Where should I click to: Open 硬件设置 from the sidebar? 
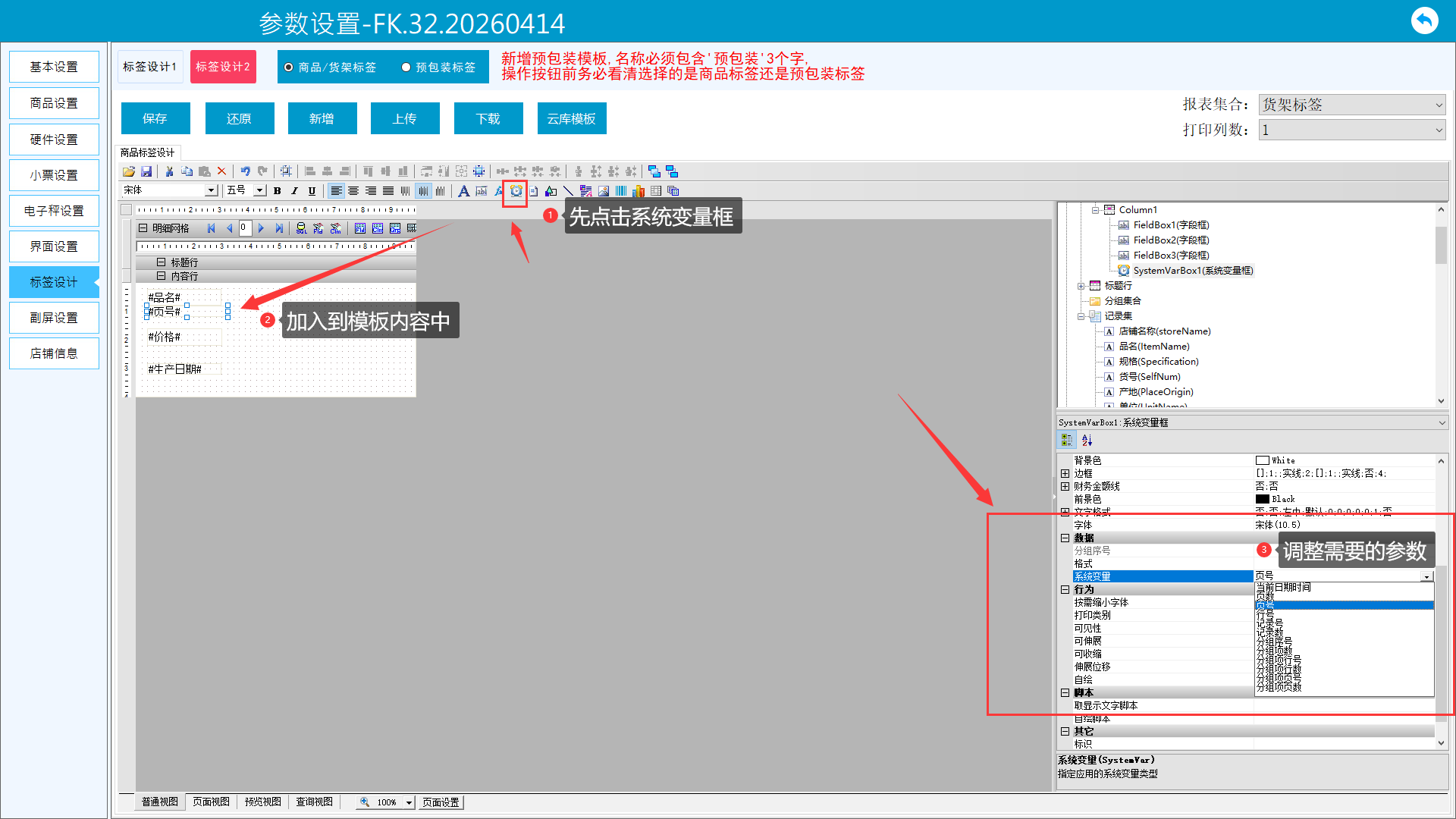pyautogui.click(x=54, y=140)
